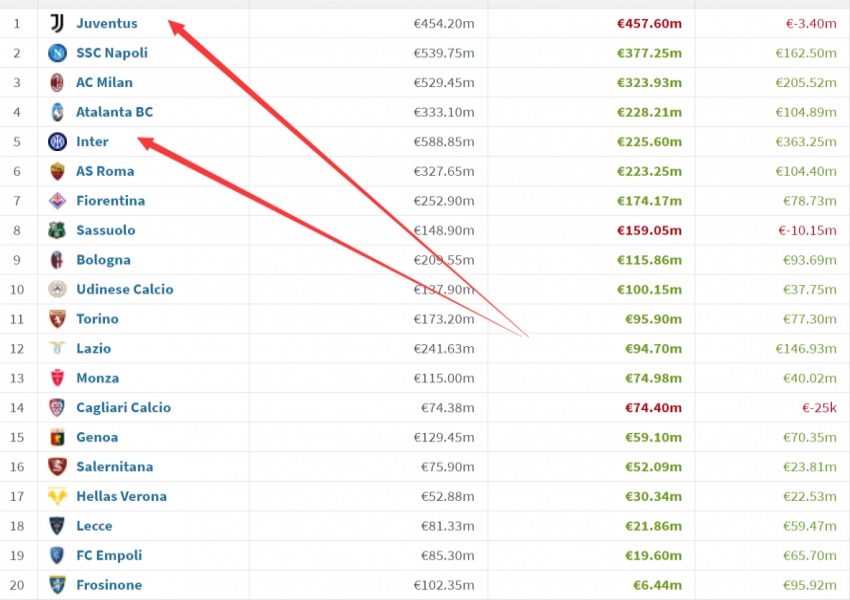Open the AS Roma crest
This screenshot has height=600, width=850.
pyautogui.click(x=55, y=171)
